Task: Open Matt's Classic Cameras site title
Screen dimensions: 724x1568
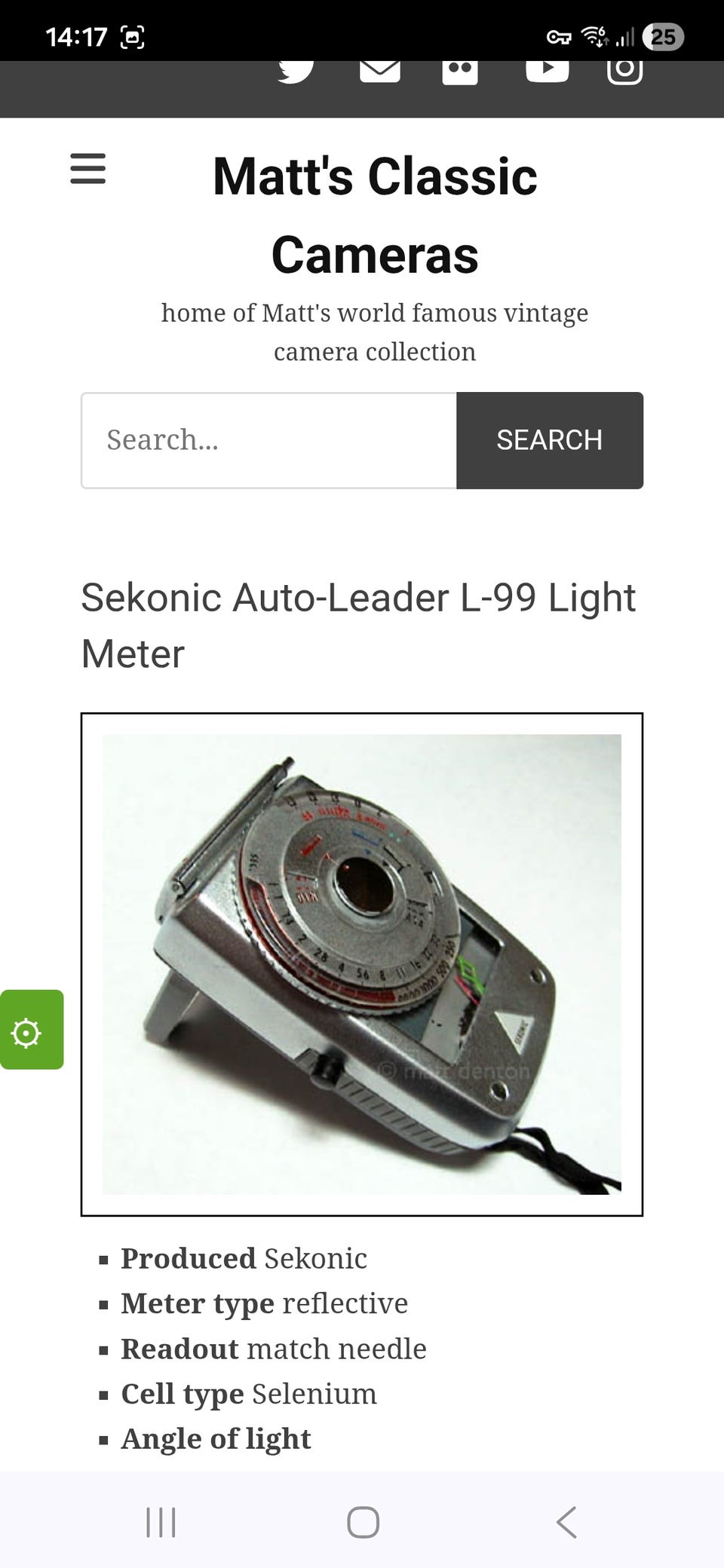Action: tap(375, 215)
